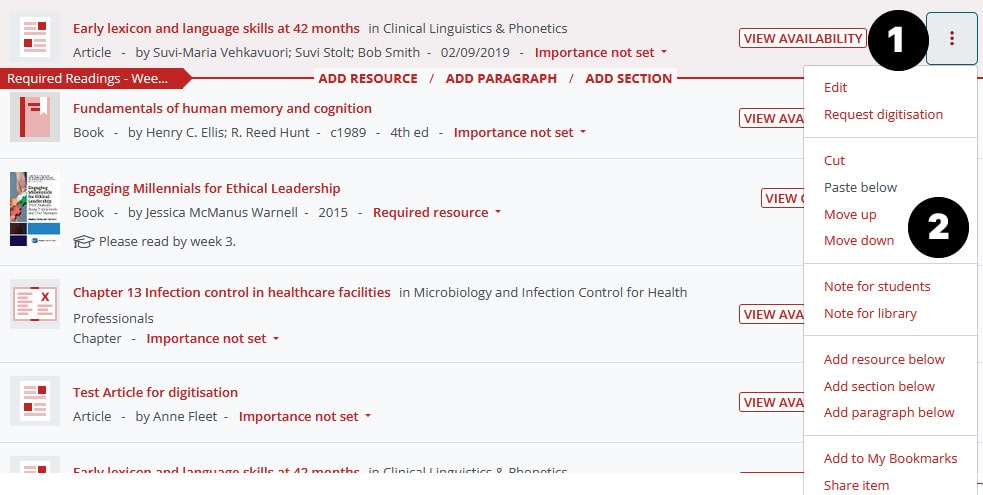Screen dimensions: 983x495
Task: Click Add to My Bookmarks menu item
Action: pyautogui.click(x=890, y=459)
